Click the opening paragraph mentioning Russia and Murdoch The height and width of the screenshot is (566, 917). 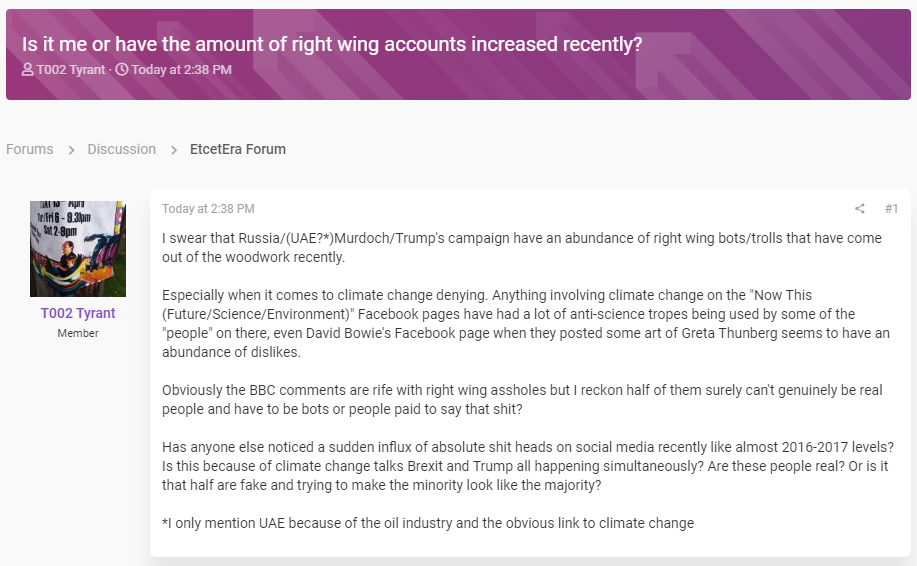tap(522, 247)
